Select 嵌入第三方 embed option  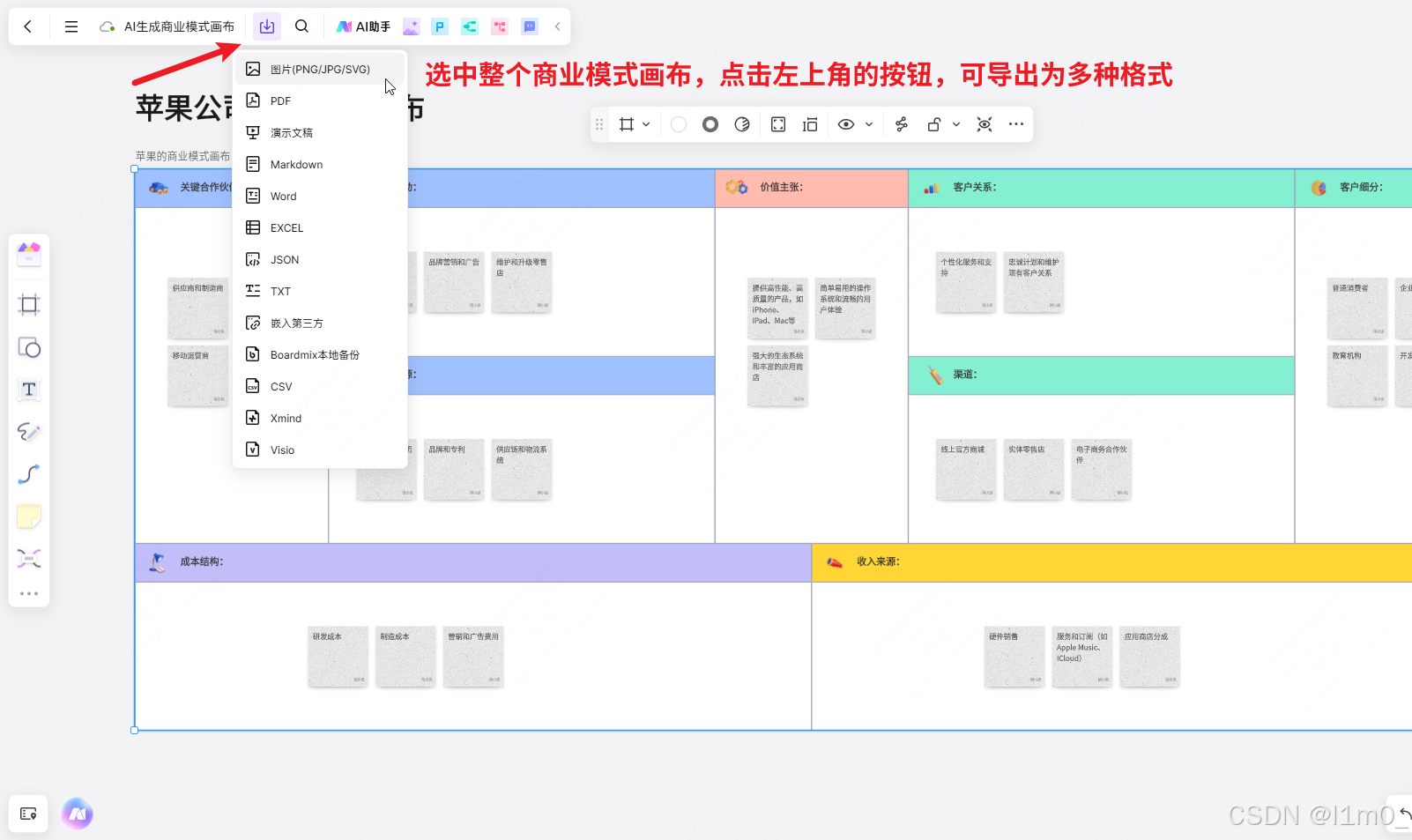[x=320, y=323]
